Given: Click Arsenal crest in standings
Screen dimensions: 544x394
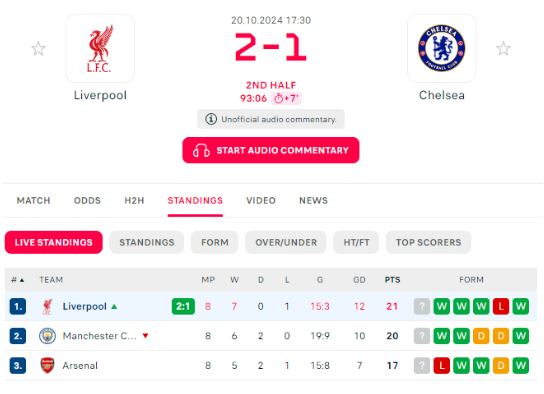Looking at the screenshot, I should (47, 366).
